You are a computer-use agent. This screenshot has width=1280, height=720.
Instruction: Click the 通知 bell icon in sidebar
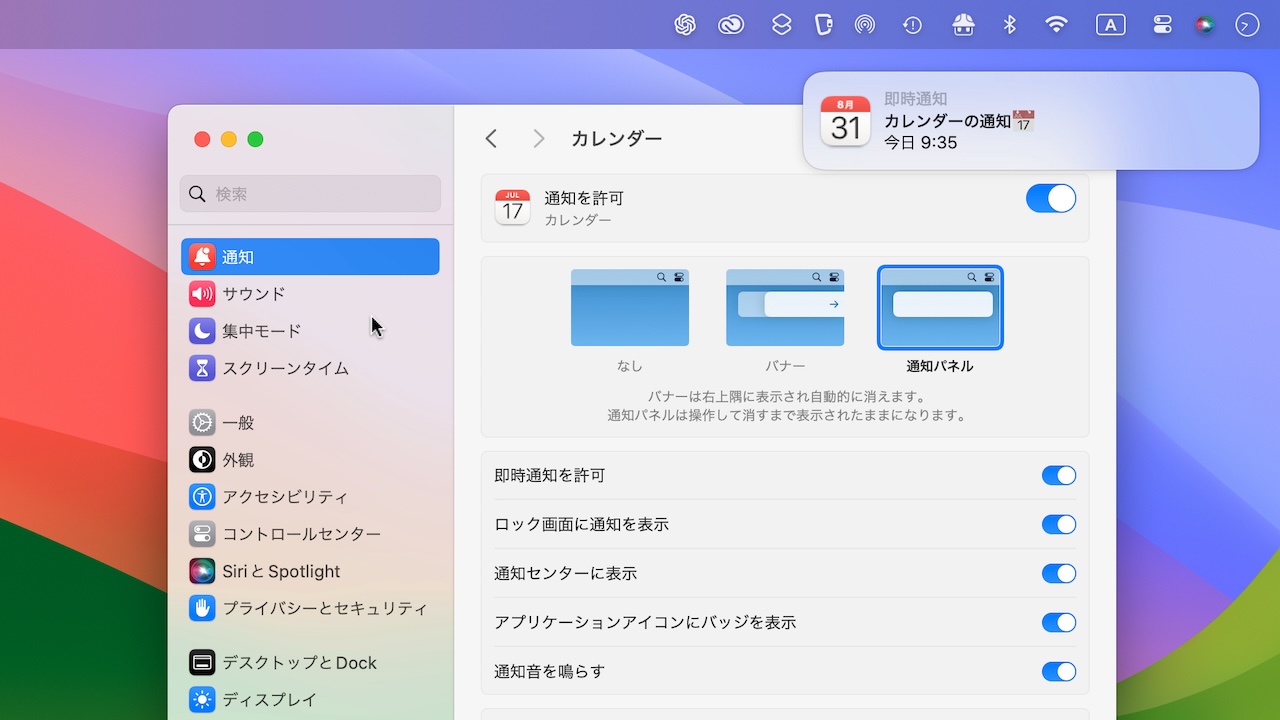[x=202, y=257]
